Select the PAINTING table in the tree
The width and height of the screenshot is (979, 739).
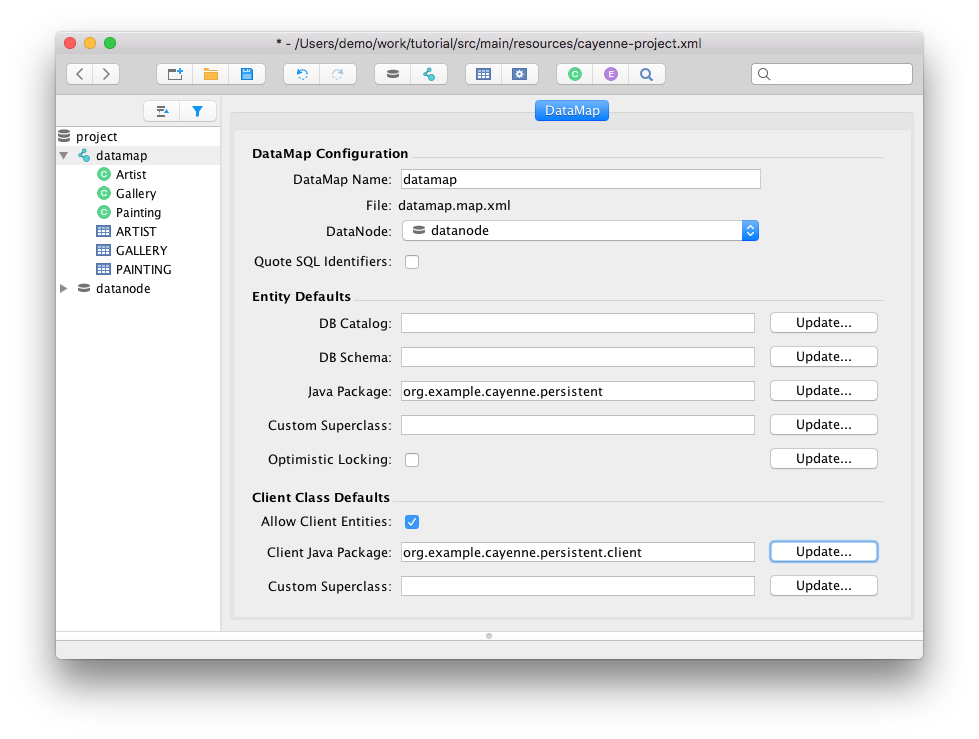tap(143, 270)
